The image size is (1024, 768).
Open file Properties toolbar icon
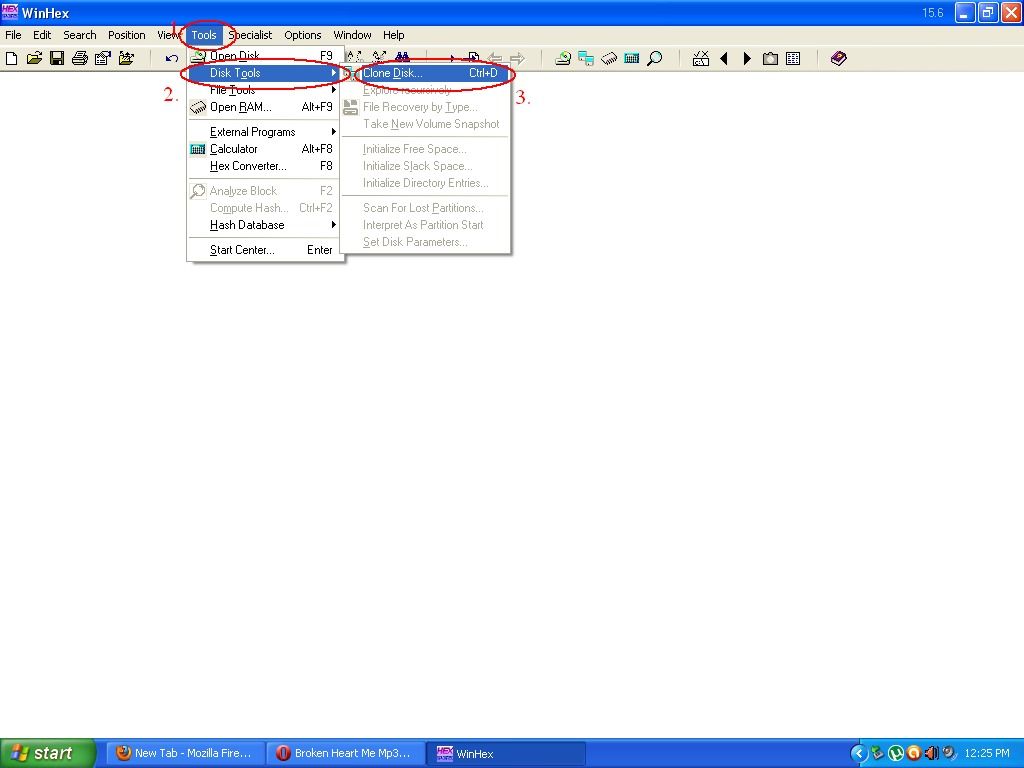[x=103, y=59]
